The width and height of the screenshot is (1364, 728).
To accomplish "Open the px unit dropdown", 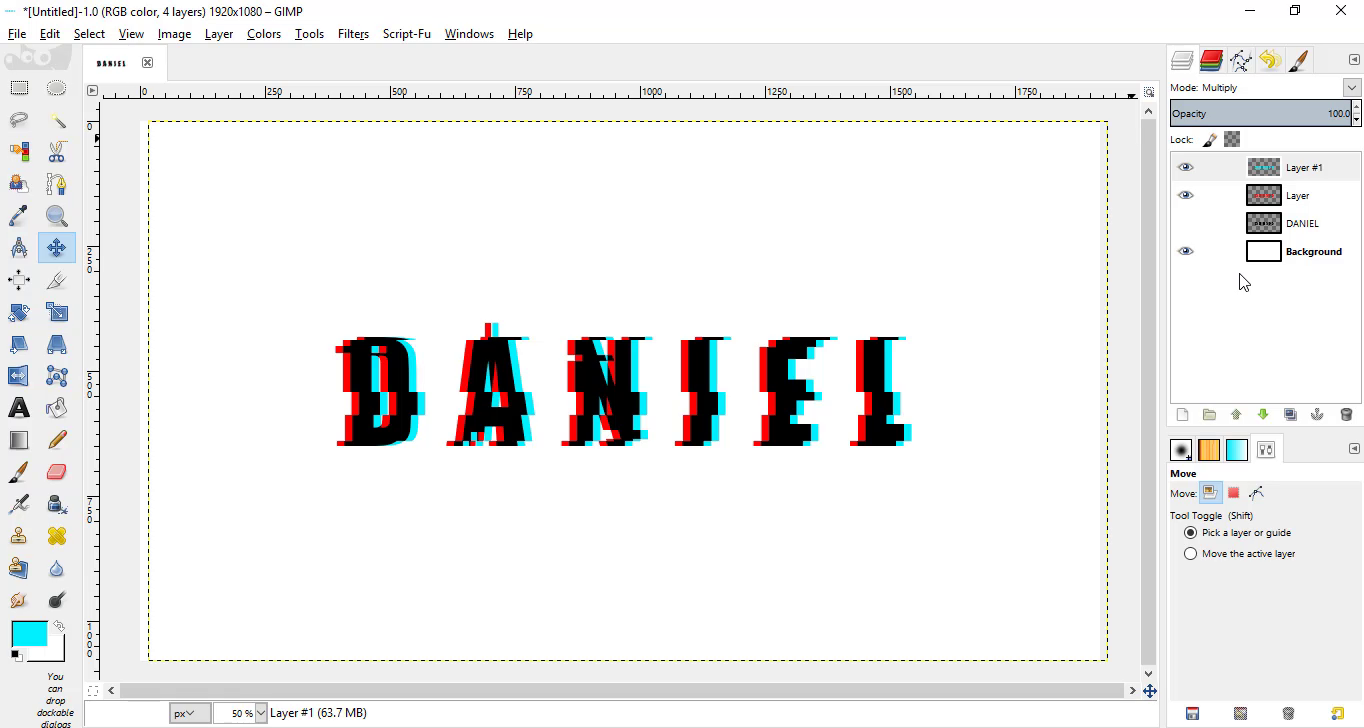I will pyautogui.click(x=188, y=712).
